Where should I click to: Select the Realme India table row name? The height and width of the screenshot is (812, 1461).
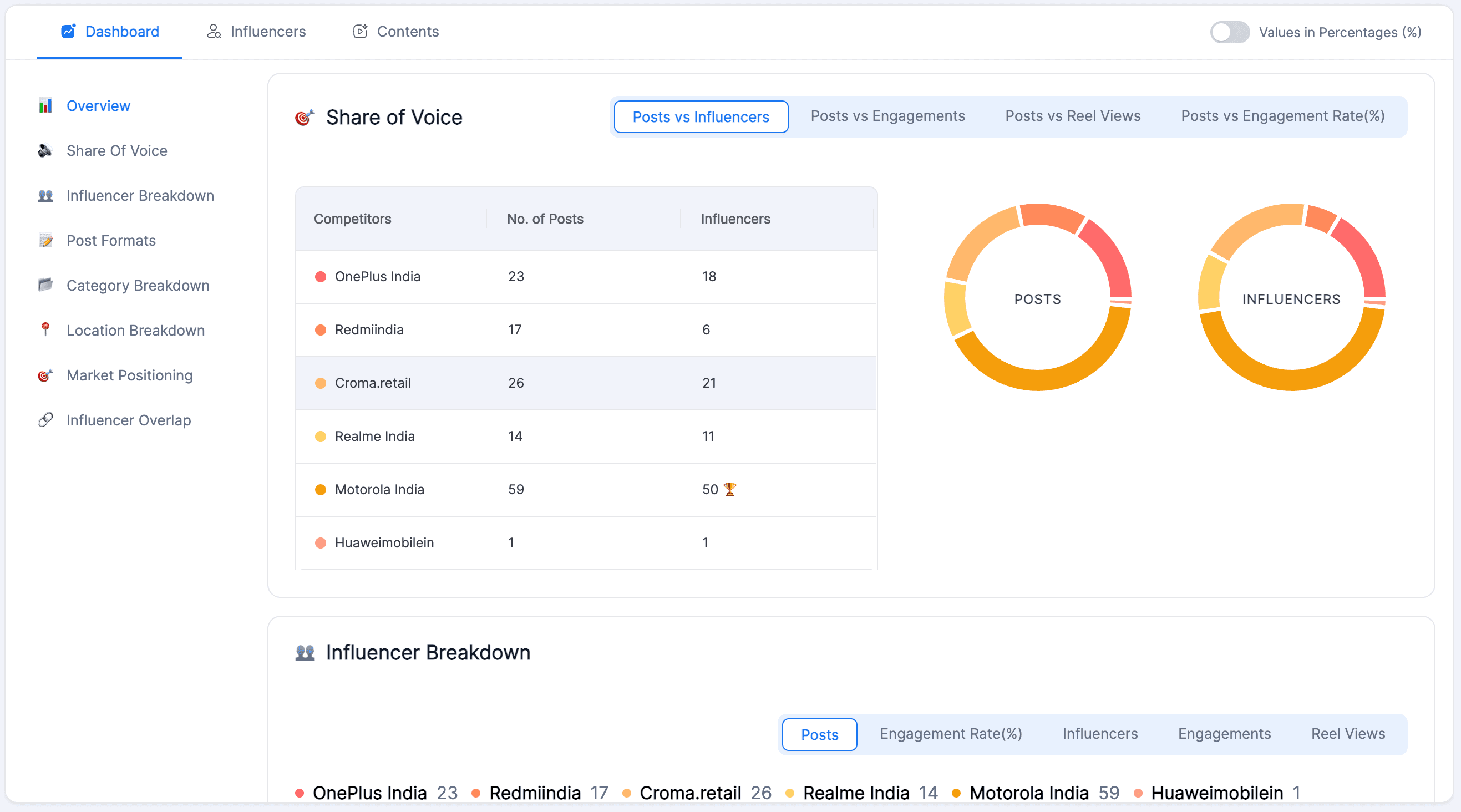375,436
